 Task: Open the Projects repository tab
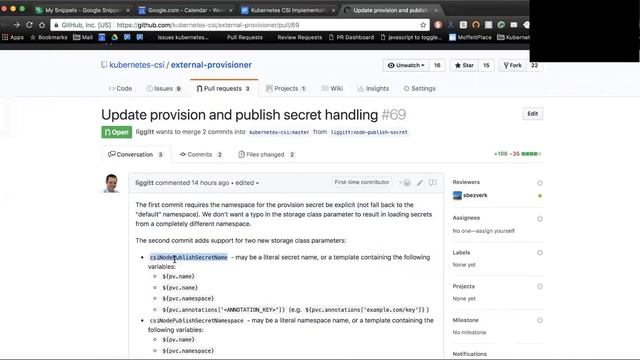(286, 89)
